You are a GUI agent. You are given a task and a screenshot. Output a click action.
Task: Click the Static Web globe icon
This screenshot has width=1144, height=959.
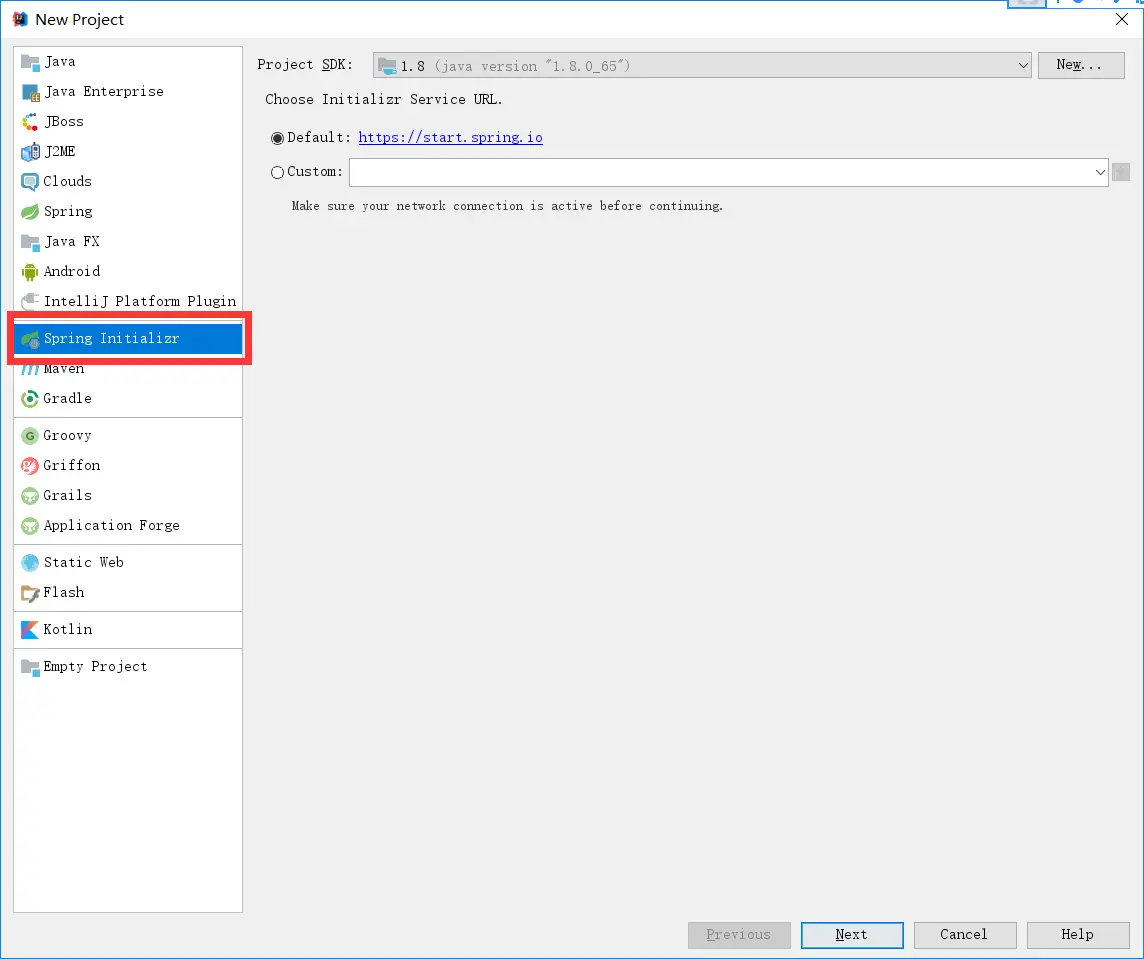30,563
